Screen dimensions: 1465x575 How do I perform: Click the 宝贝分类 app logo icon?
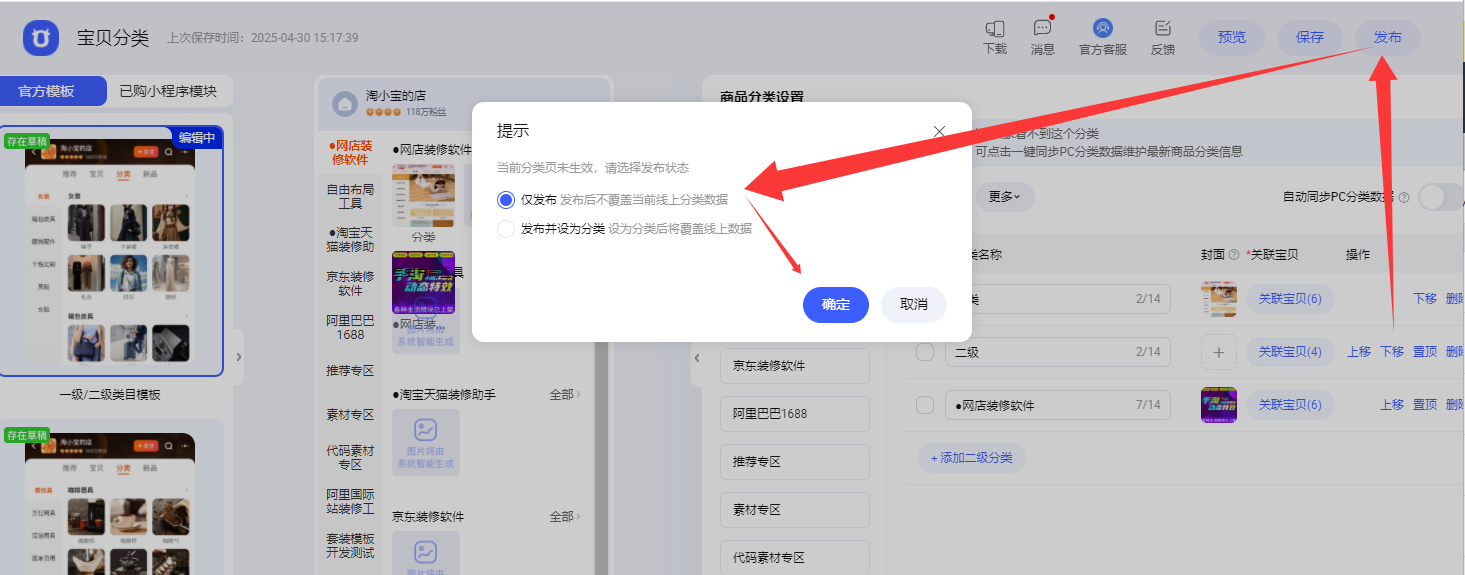pos(42,37)
